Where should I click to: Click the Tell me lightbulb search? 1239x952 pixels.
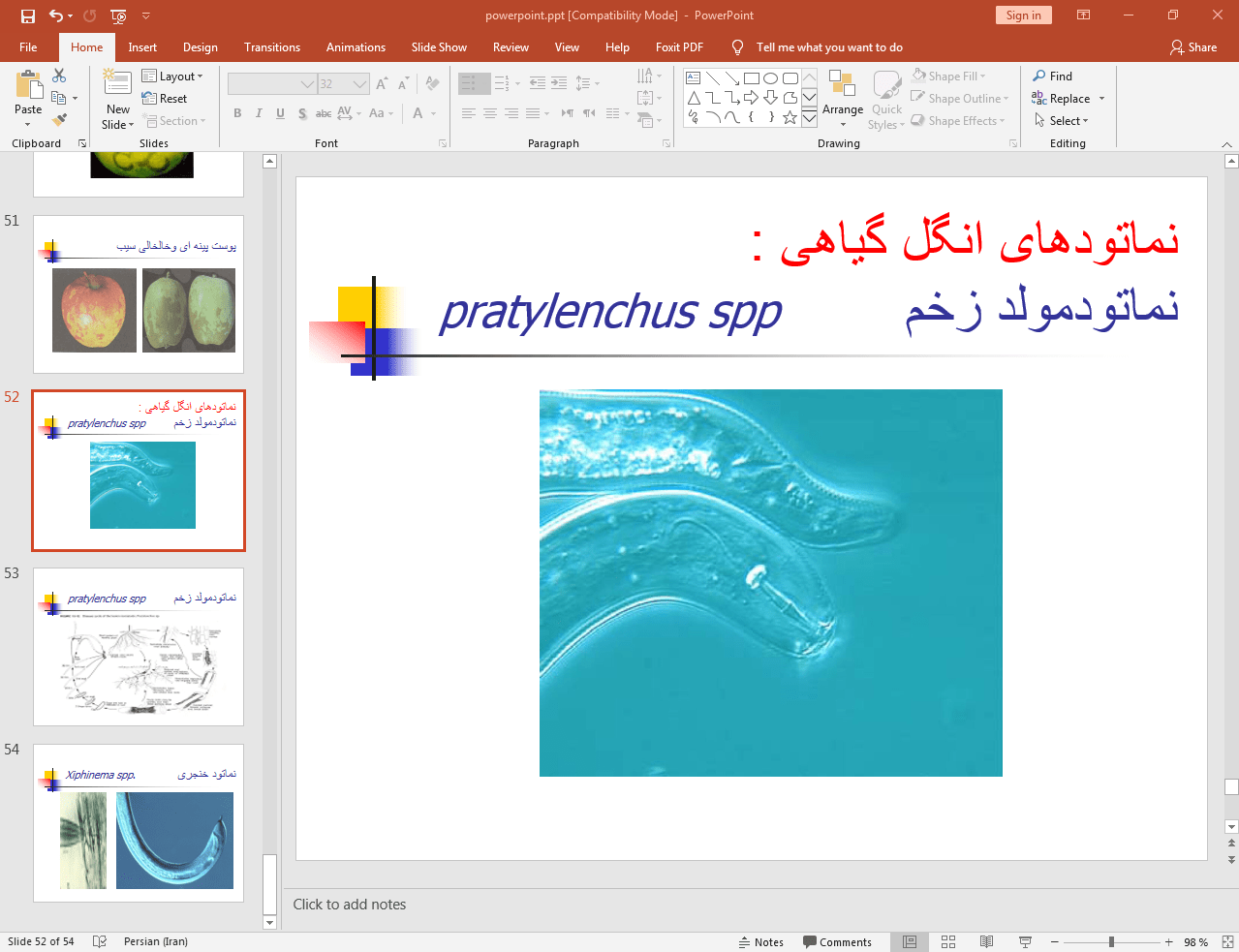738,47
